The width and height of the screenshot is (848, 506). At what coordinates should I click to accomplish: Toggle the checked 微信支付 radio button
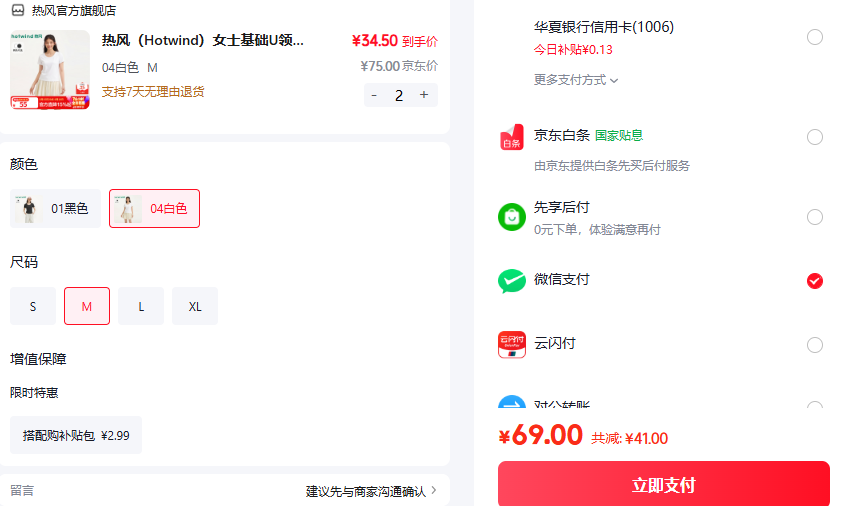tap(815, 281)
